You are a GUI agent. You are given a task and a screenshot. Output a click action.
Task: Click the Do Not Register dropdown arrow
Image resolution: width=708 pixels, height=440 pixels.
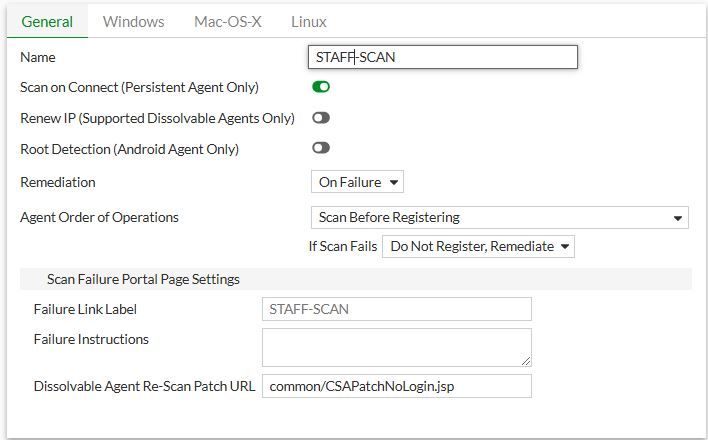(564, 246)
